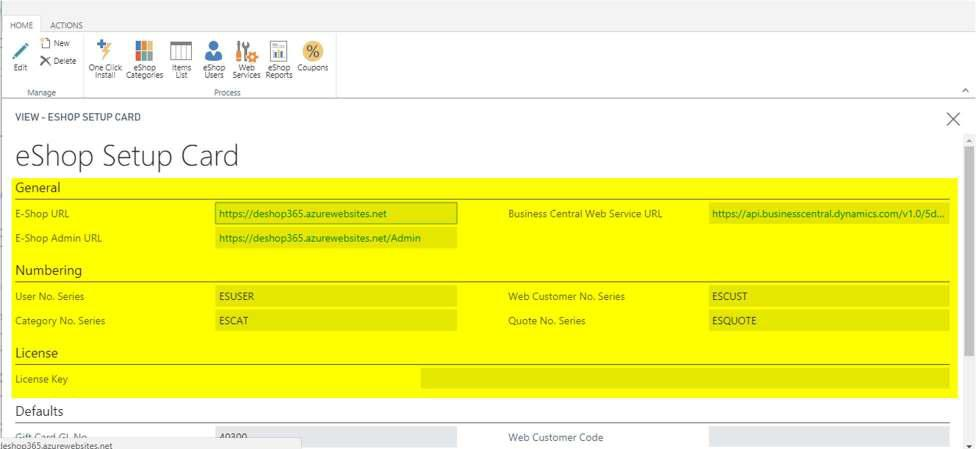
Task: Open eShop Users
Action: 214,59
